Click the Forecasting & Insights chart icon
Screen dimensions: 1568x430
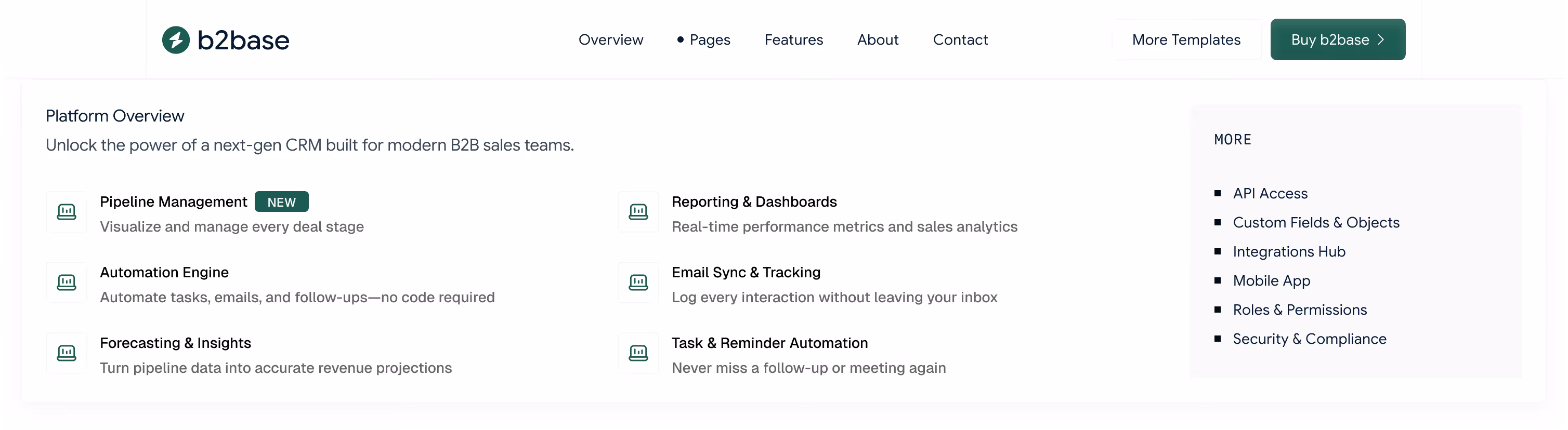[67, 353]
